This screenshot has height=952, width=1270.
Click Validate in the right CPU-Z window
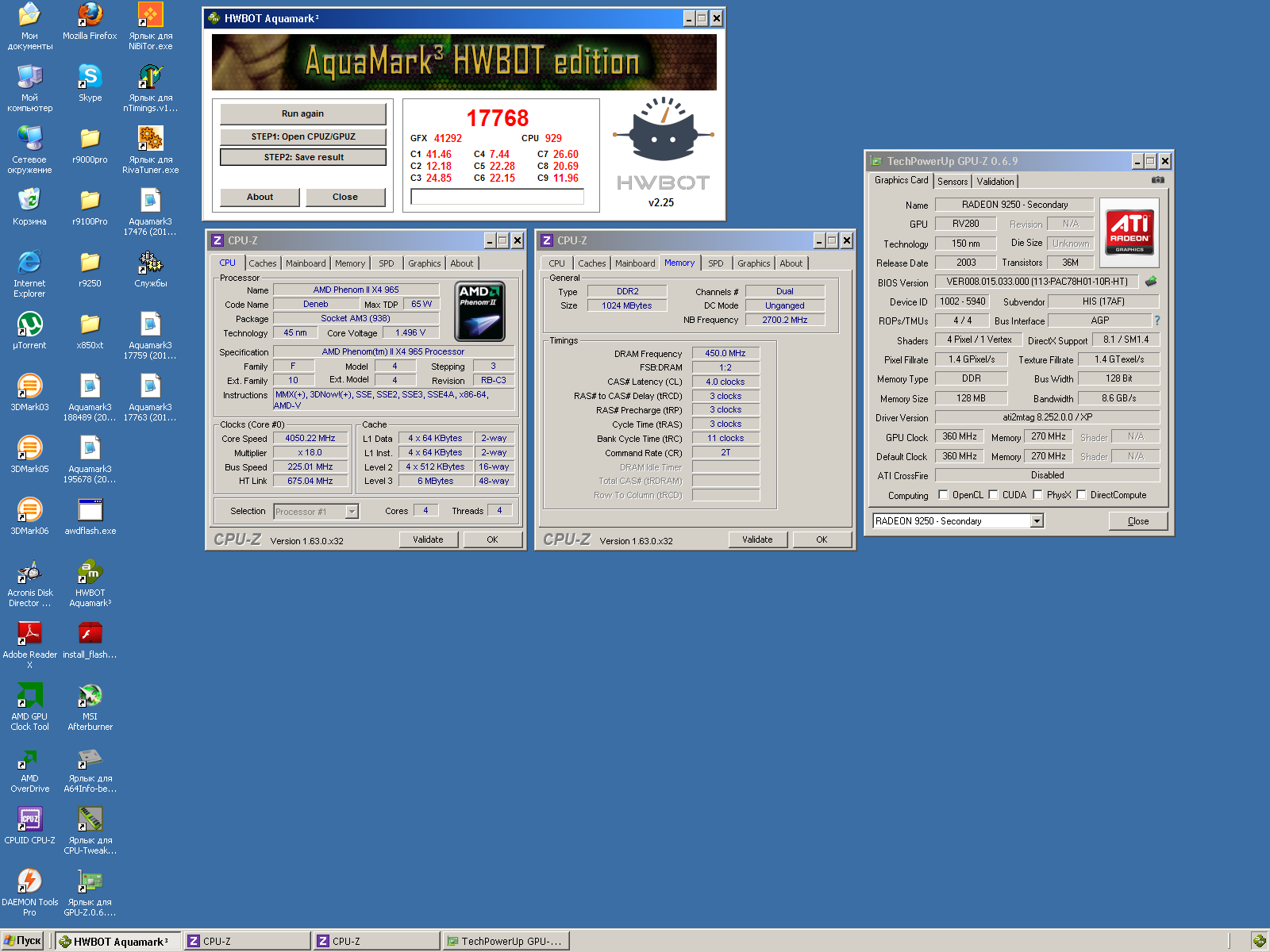point(757,539)
